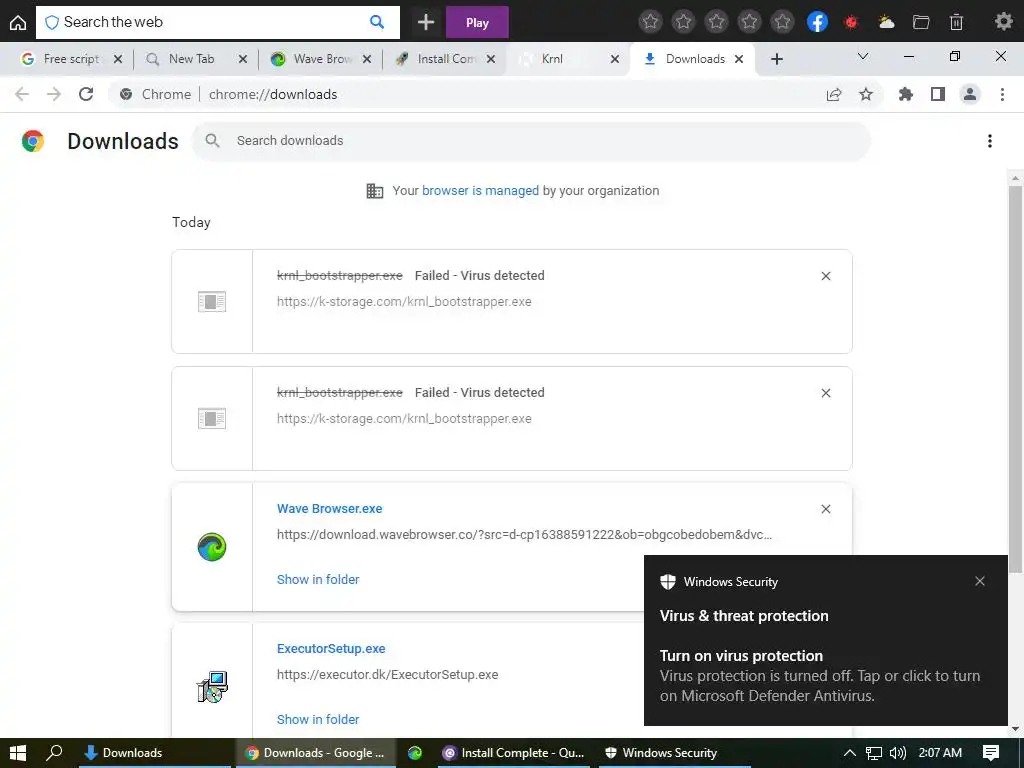Click the wavebrowser.co download URL
The height and width of the screenshot is (768, 1024).
(x=524, y=534)
